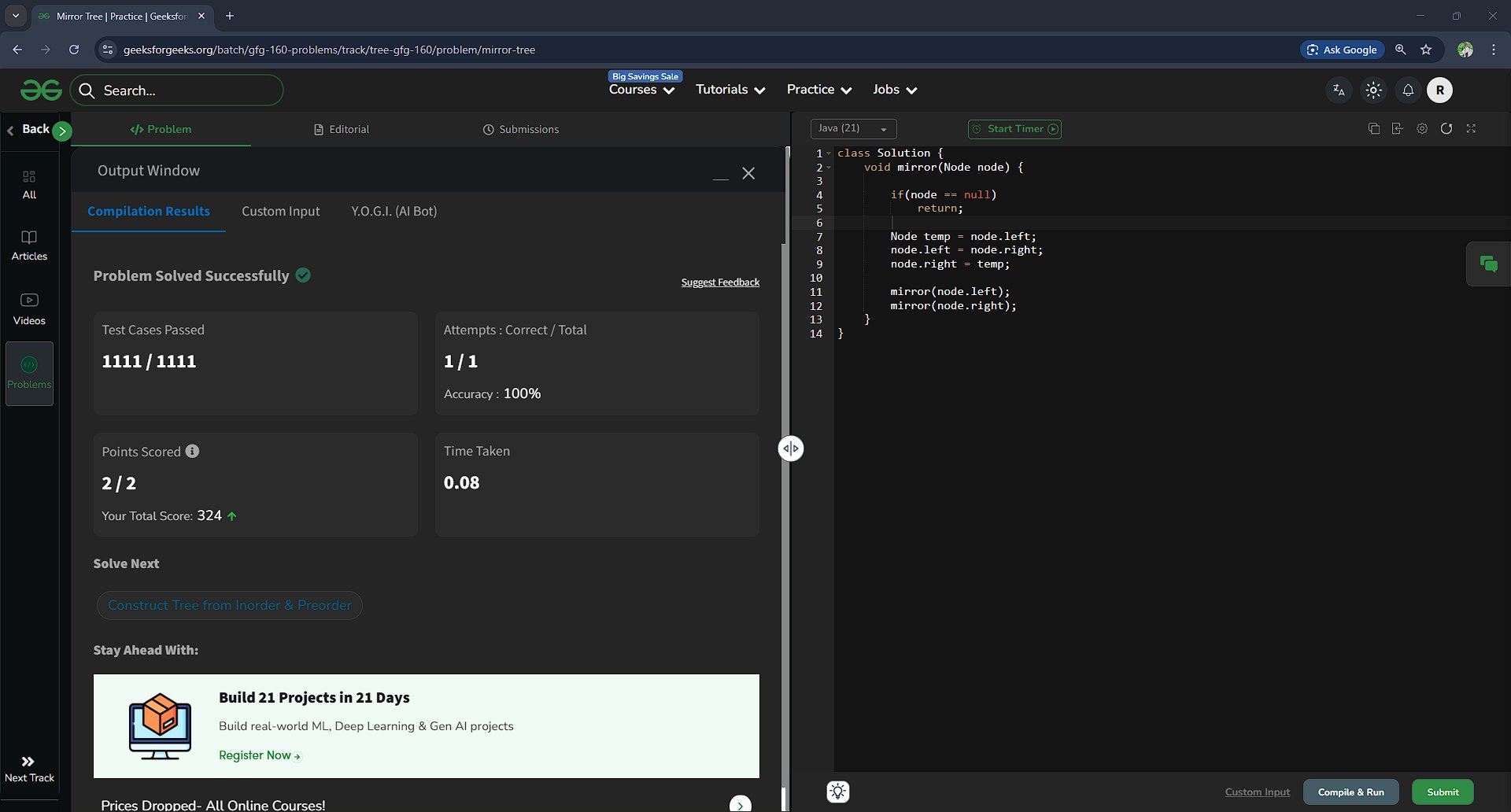Image resolution: width=1511 pixels, height=812 pixels.
Task: Click the lightbulb hint icon
Action: [838, 792]
